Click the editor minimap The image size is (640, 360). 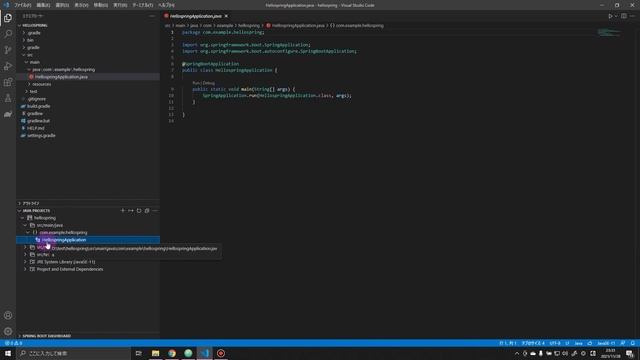[x=610, y=33]
